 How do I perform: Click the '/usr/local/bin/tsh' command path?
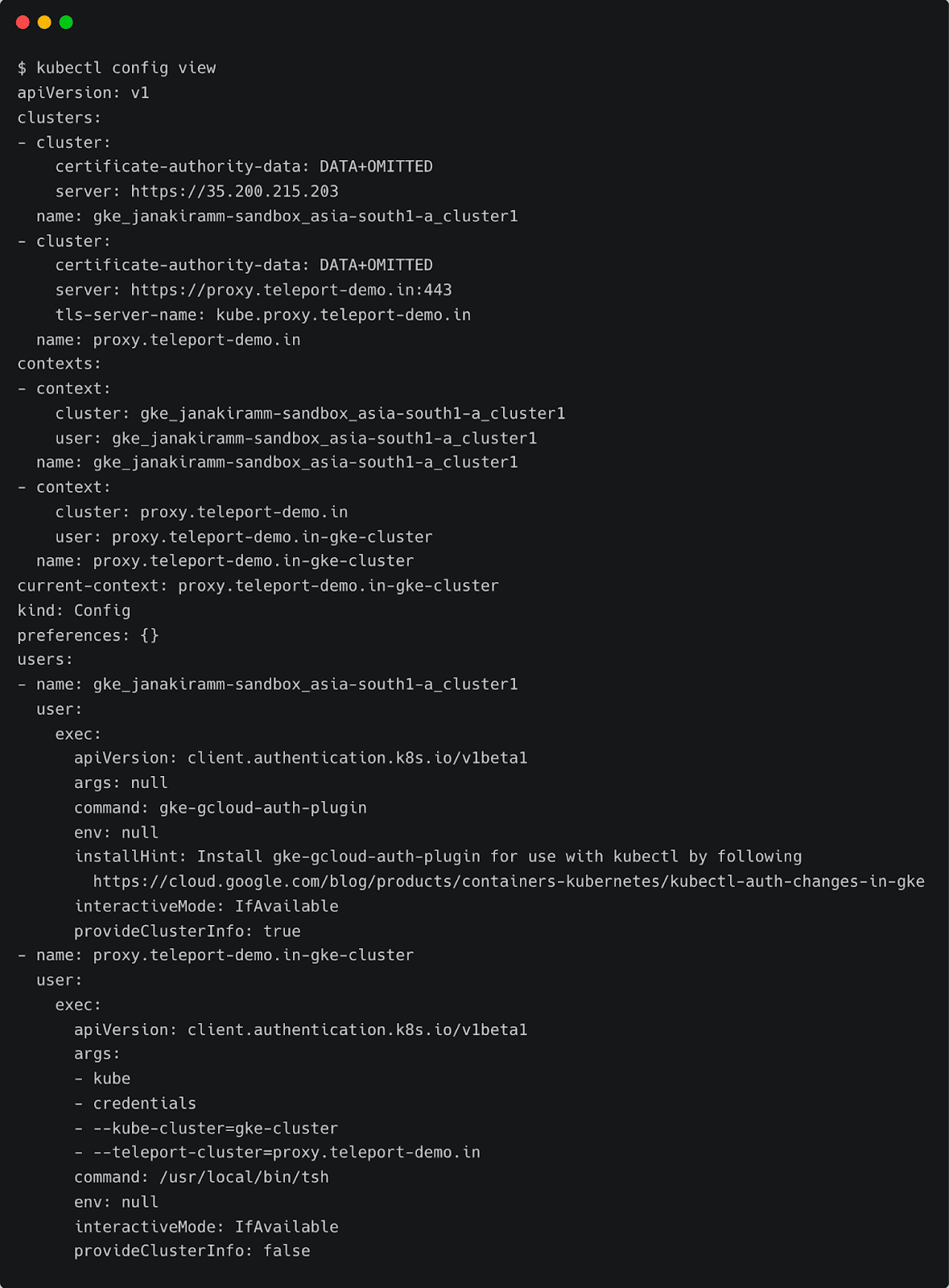point(244,1177)
